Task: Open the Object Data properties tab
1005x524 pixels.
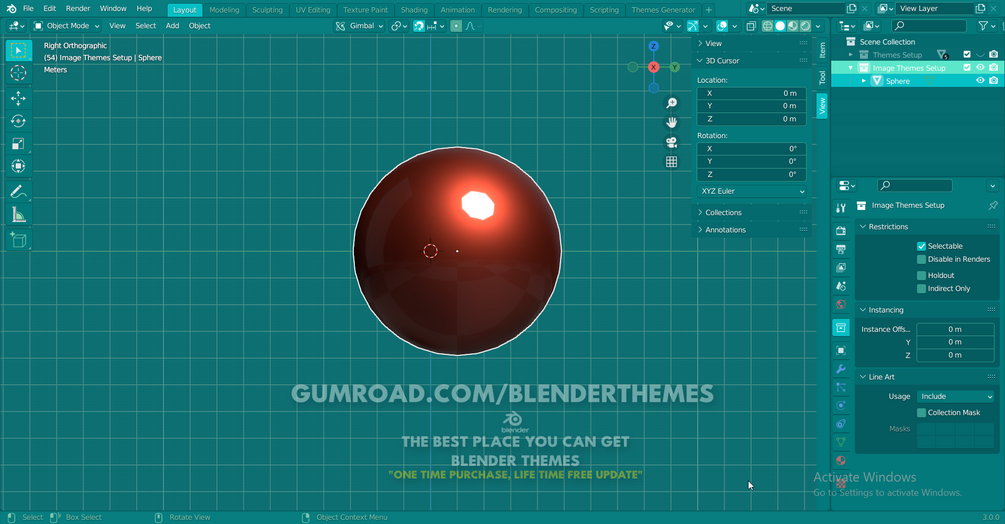Action: coord(841,442)
